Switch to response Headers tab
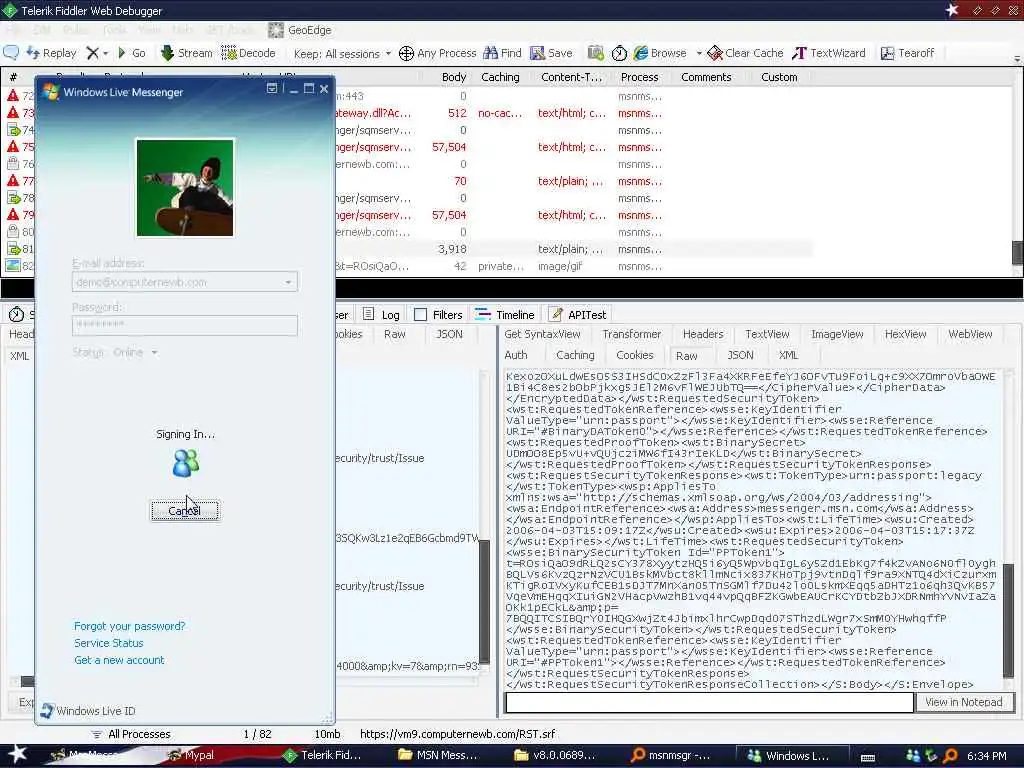The width and height of the screenshot is (1024, 768). [x=703, y=334]
